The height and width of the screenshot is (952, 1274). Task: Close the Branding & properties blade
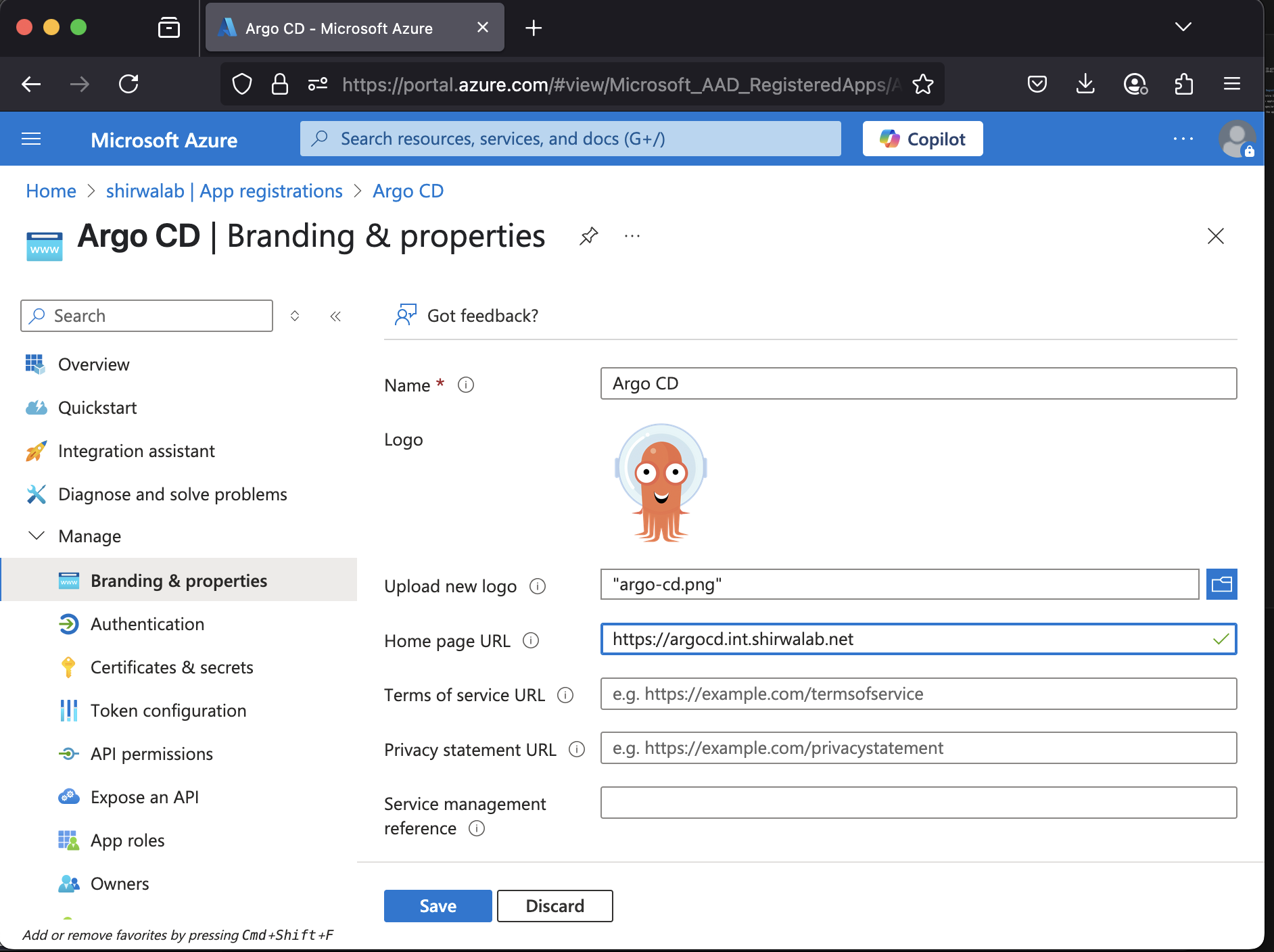pyautogui.click(x=1216, y=236)
